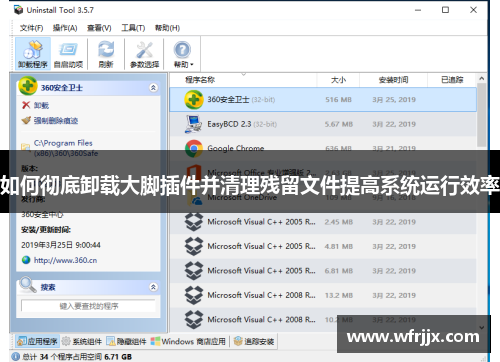Open the 查看(V) menu

pyautogui.click(x=99, y=28)
